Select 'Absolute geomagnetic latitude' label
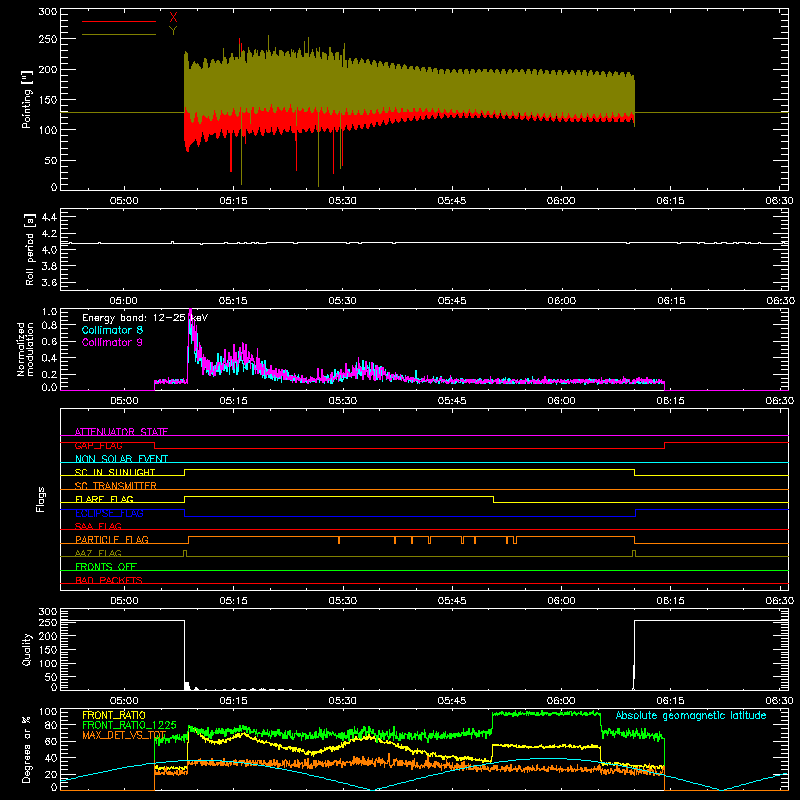 point(691,715)
